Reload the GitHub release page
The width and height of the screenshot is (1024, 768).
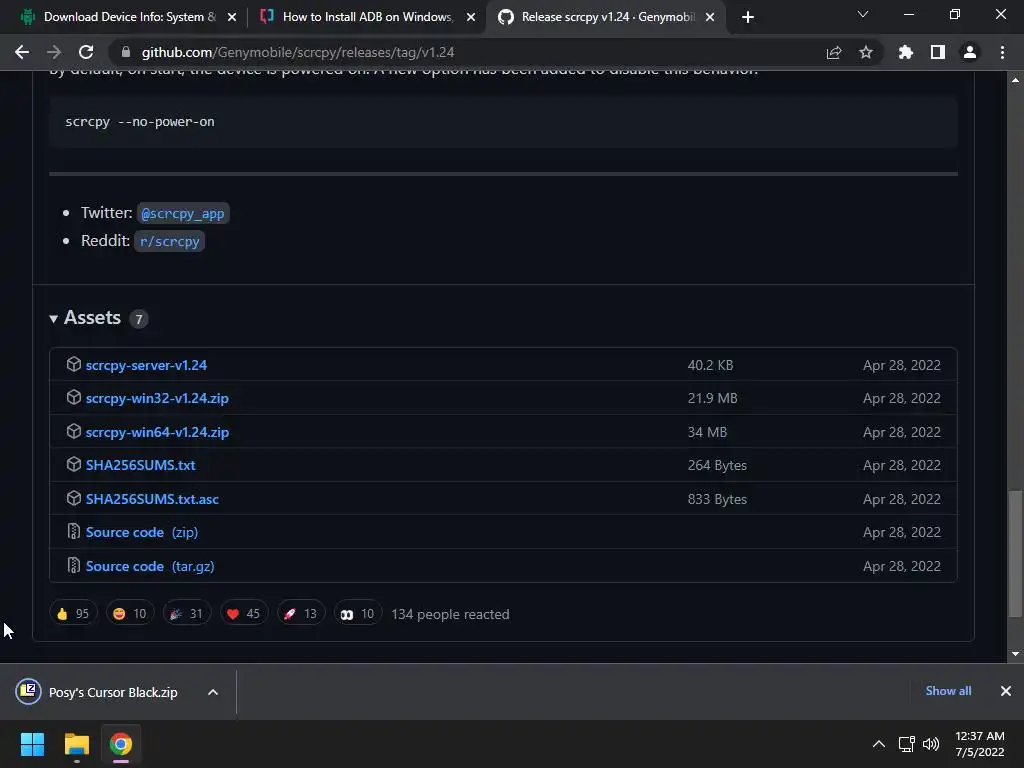pyautogui.click(x=86, y=52)
